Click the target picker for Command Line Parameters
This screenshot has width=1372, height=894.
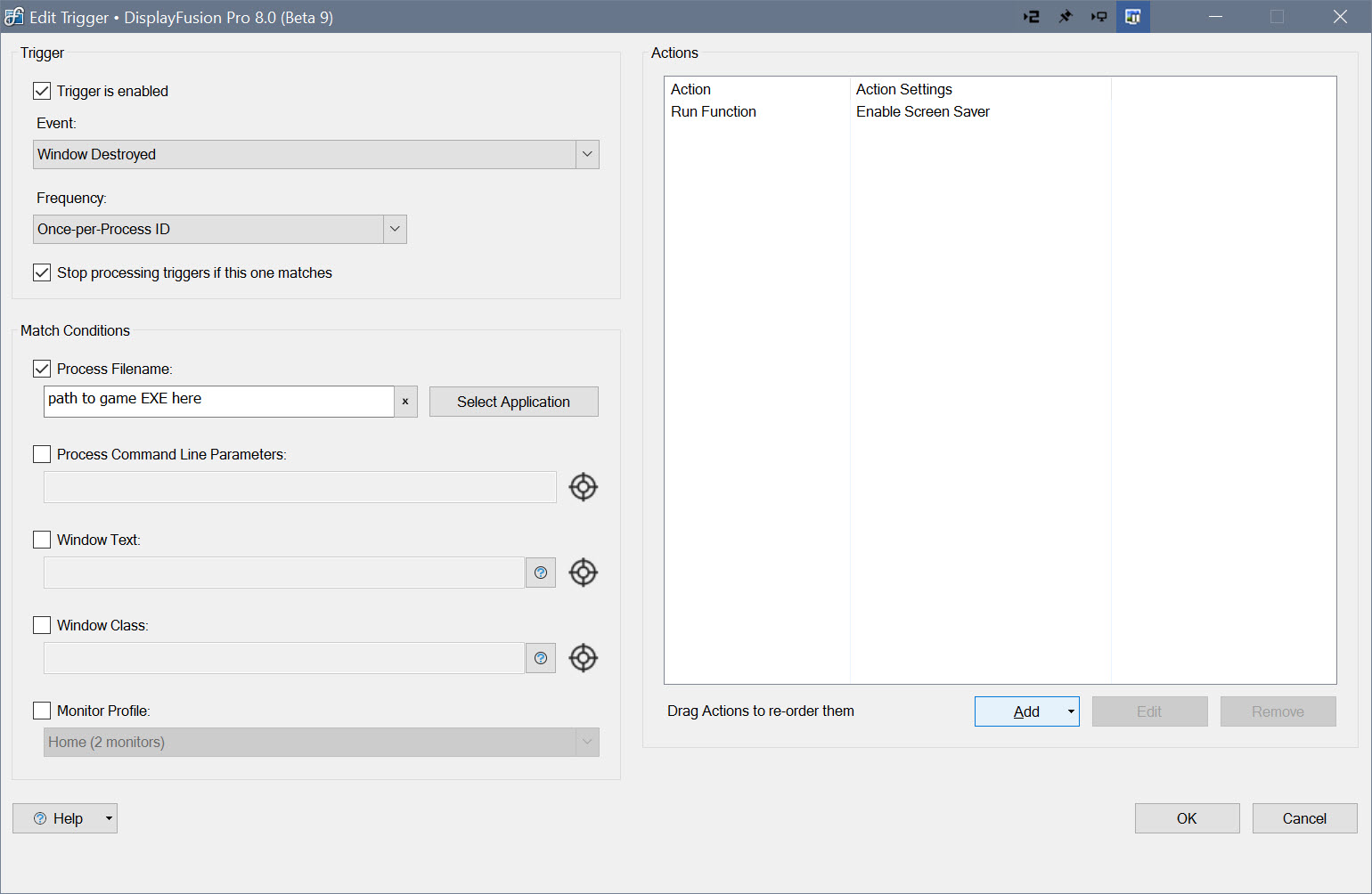click(x=583, y=487)
